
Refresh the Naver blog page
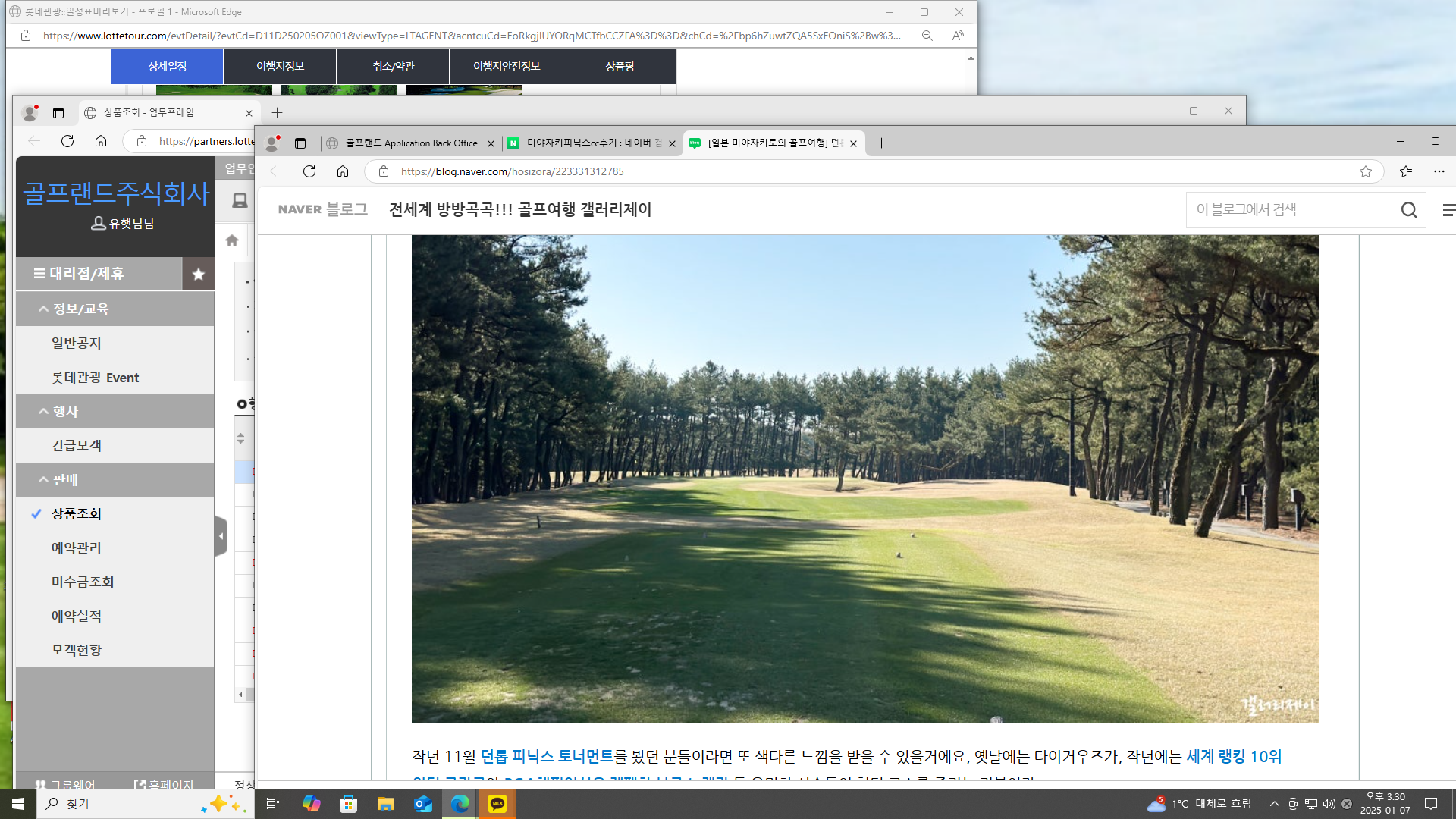tap(309, 171)
